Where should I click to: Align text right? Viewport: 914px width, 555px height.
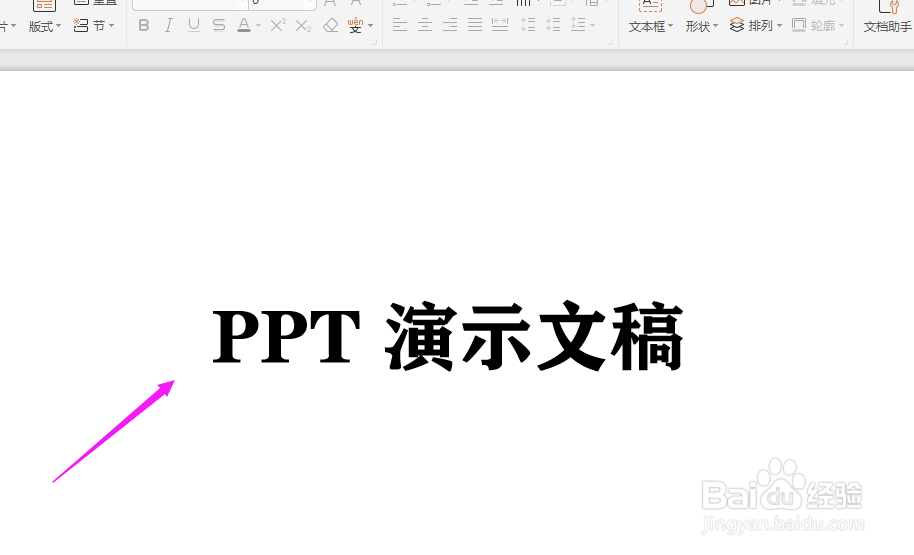coord(450,25)
